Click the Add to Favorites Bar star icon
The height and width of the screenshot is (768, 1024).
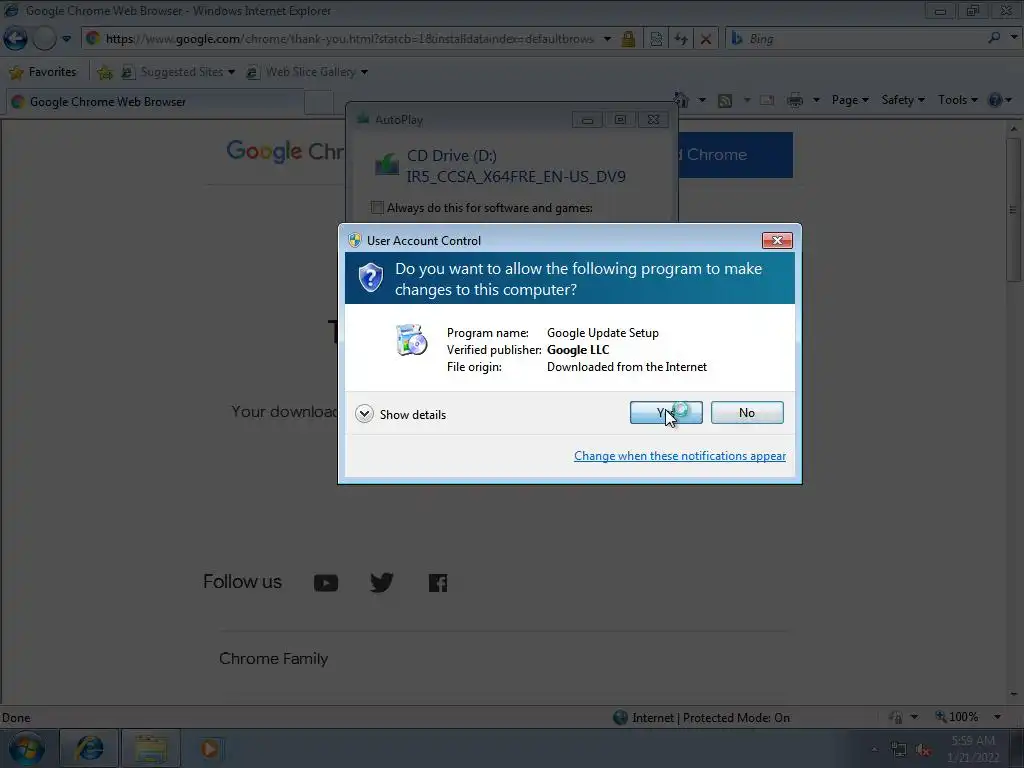104,72
